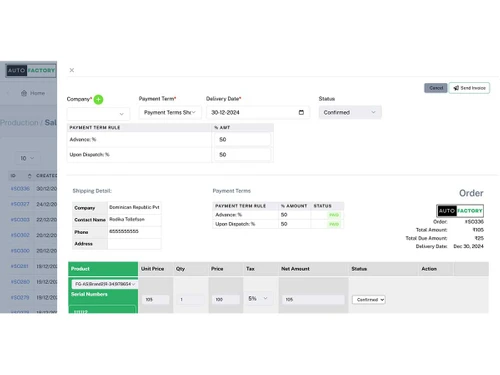500x375 pixels.
Task: Click the Qty field showing 1
Action: (x=190, y=300)
